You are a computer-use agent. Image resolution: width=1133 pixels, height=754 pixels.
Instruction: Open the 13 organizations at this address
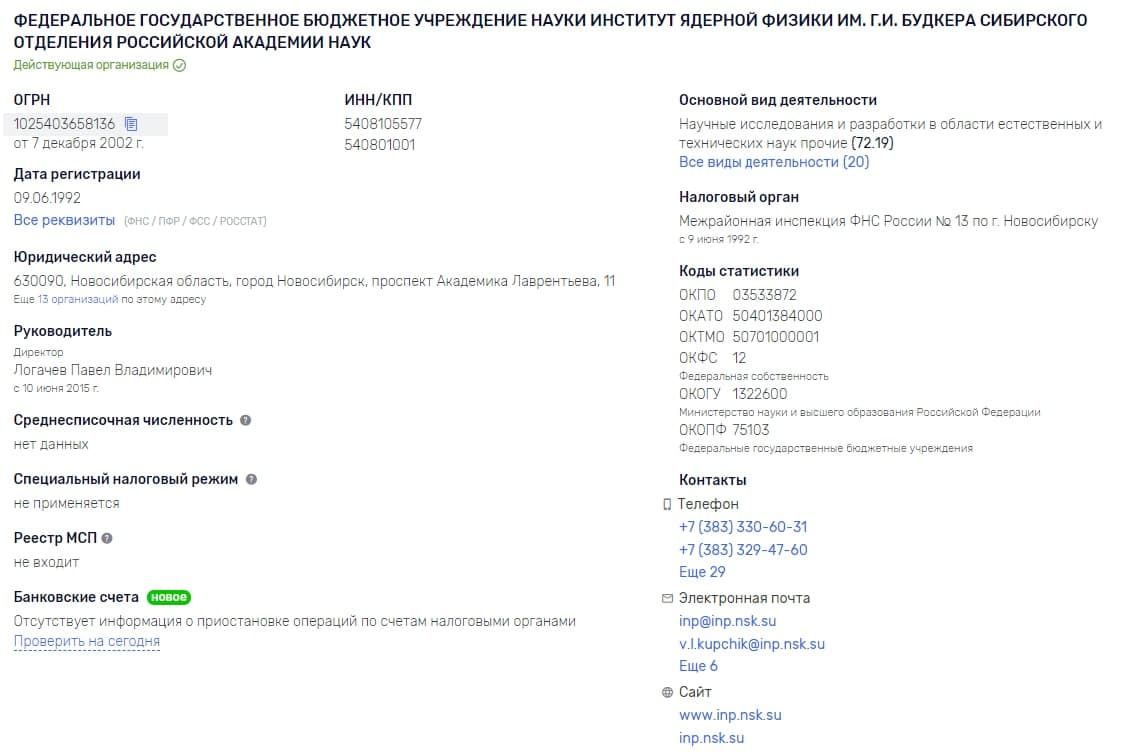click(77, 299)
